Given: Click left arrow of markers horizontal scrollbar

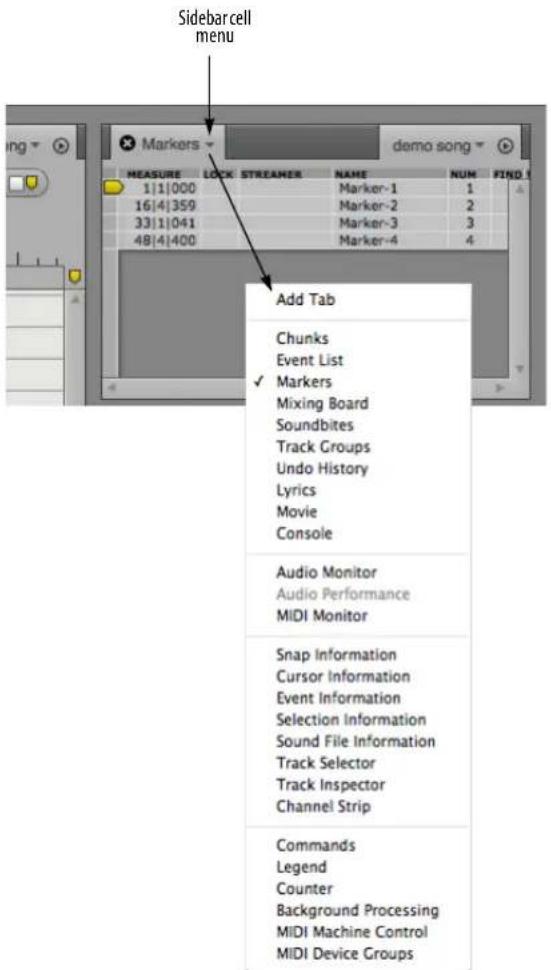Looking at the screenshot, I should coord(112,389).
